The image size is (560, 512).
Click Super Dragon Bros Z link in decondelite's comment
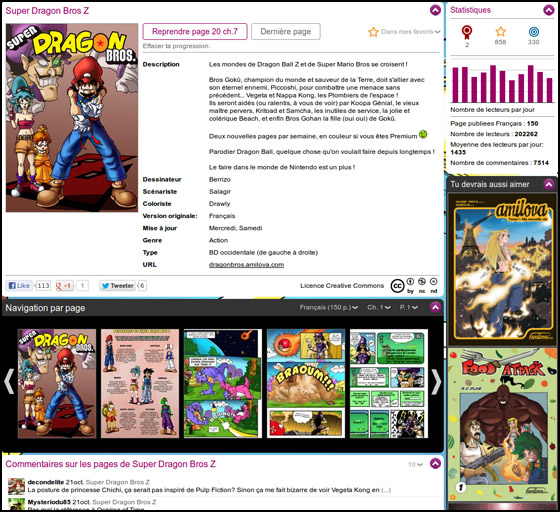point(118,482)
